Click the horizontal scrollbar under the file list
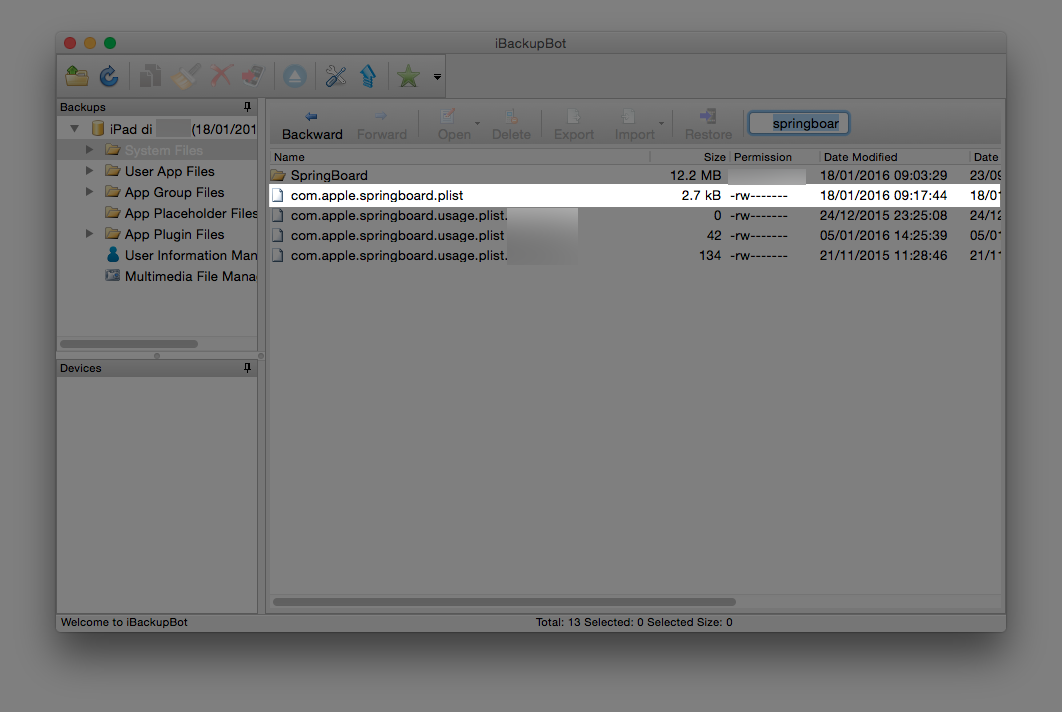This screenshot has height=712, width=1062. coord(504,602)
